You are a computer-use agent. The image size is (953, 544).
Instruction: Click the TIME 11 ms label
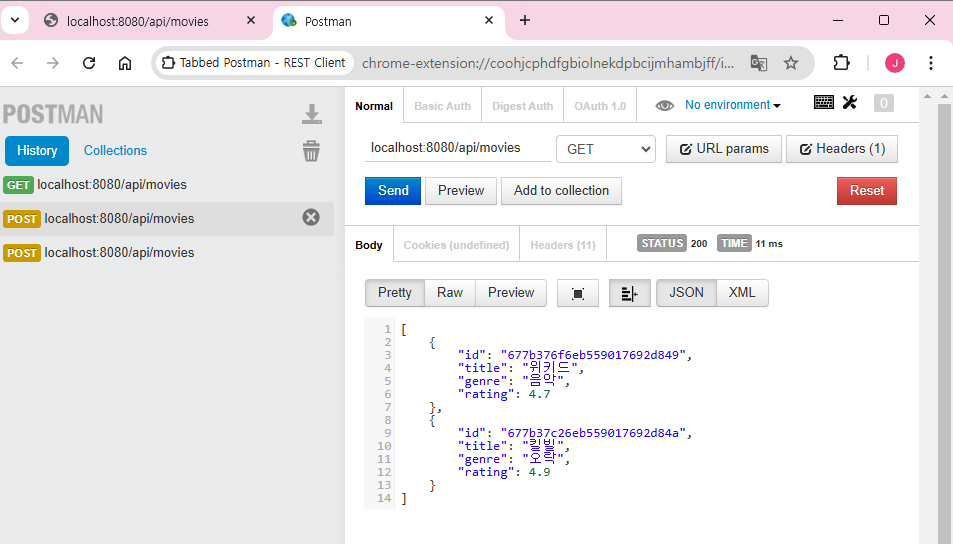click(750, 243)
